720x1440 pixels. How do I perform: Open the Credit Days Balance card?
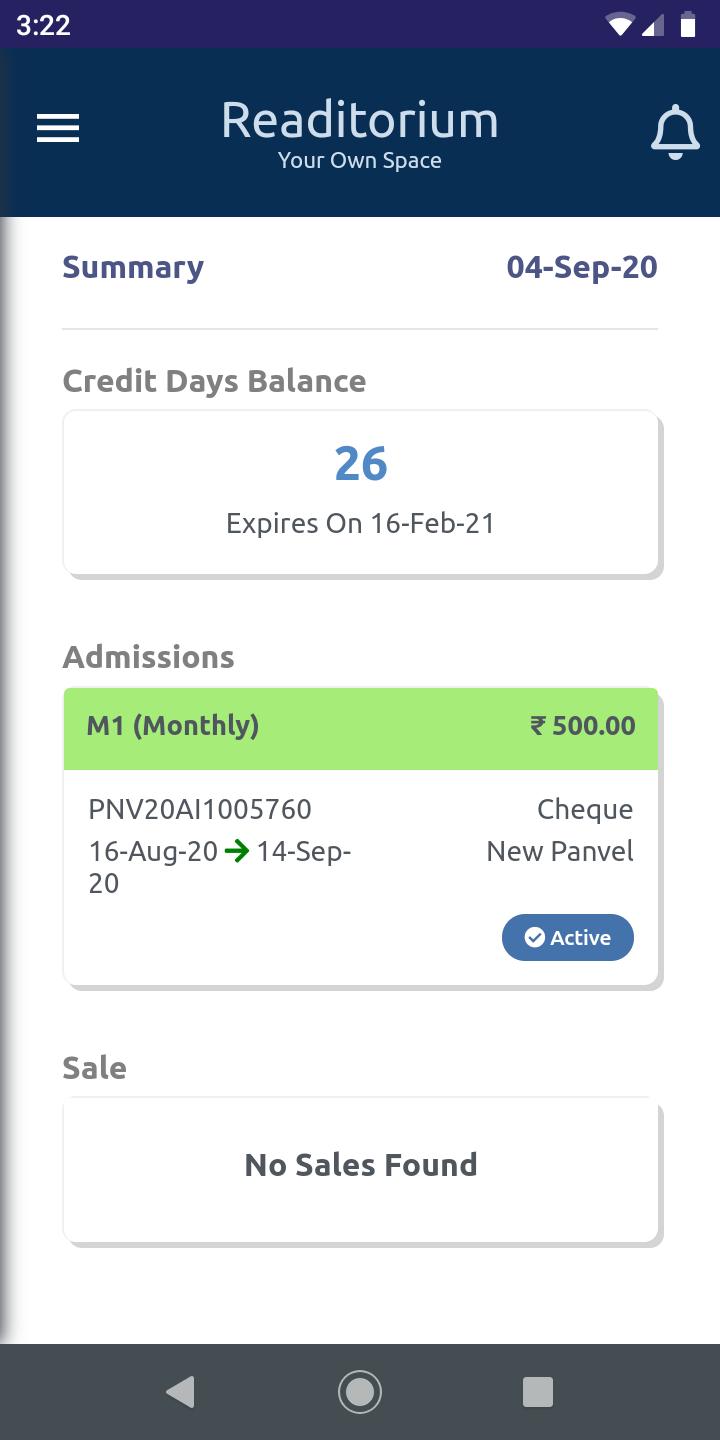click(x=361, y=492)
